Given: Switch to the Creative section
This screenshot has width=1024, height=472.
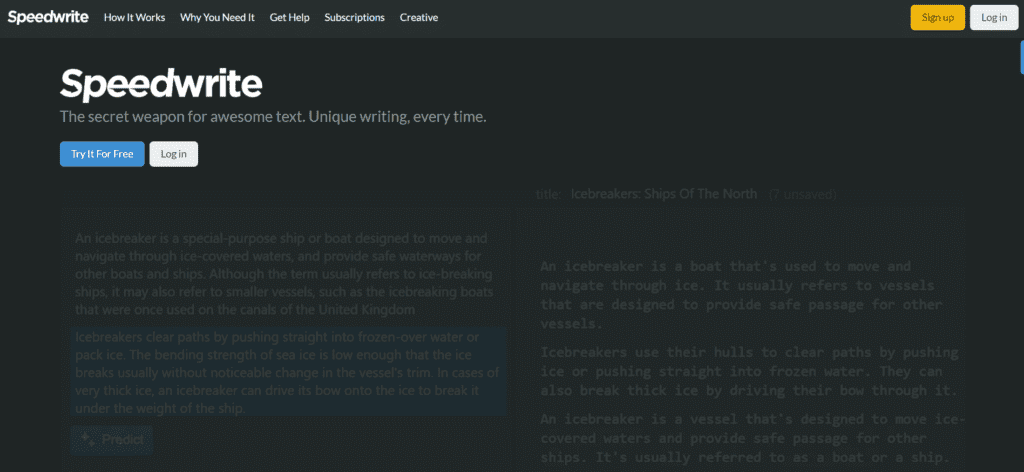Looking at the screenshot, I should [x=418, y=18].
